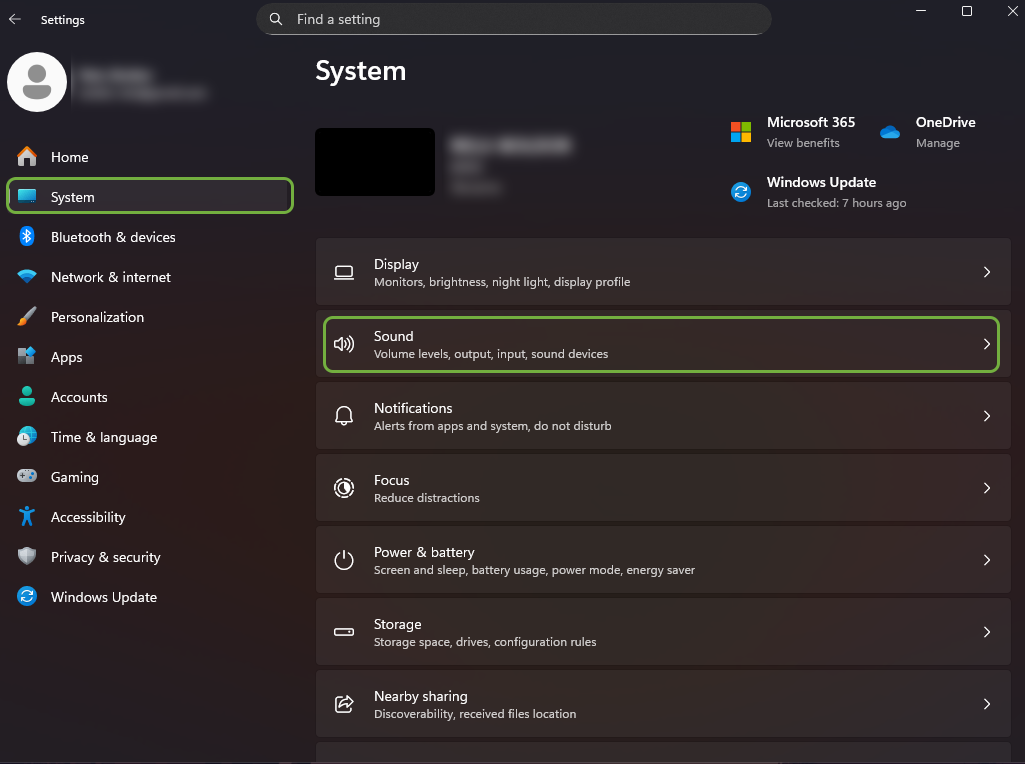Expand the Display settings chevron
The image size is (1025, 764).
coord(986,272)
